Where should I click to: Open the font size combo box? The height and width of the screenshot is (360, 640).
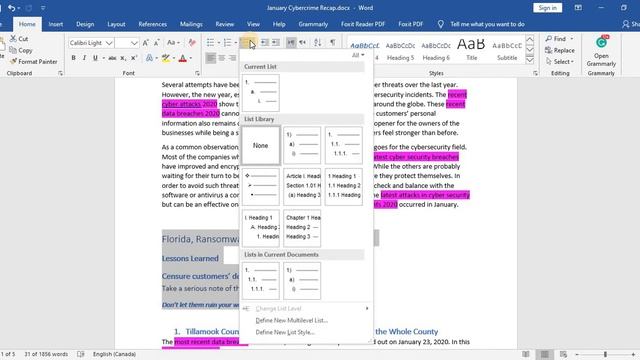127,43
